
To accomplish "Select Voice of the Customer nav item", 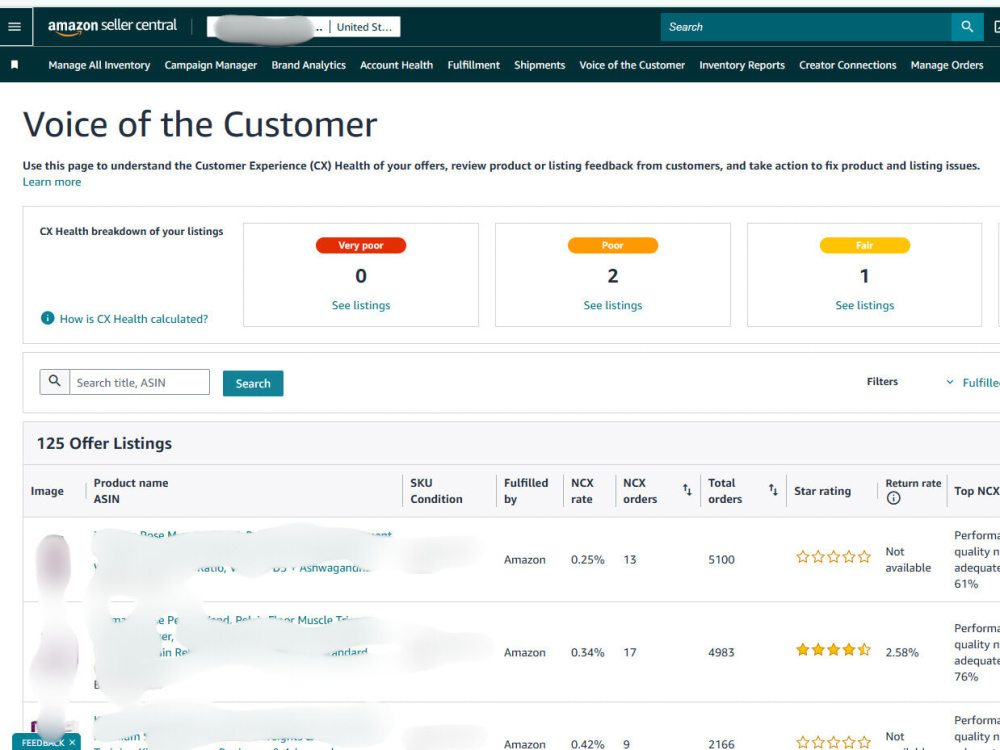I will click(x=632, y=65).
